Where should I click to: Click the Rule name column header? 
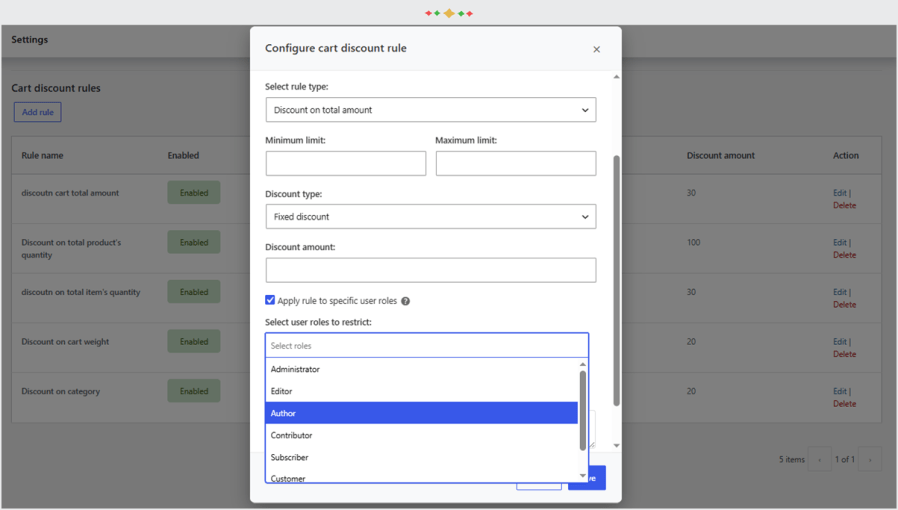[x=42, y=156]
